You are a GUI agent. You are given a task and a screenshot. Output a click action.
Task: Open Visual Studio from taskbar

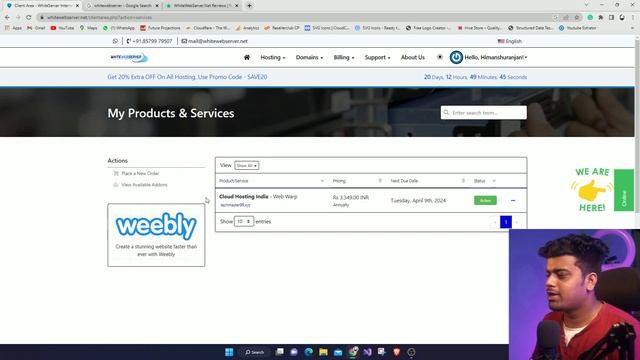click(x=367, y=352)
